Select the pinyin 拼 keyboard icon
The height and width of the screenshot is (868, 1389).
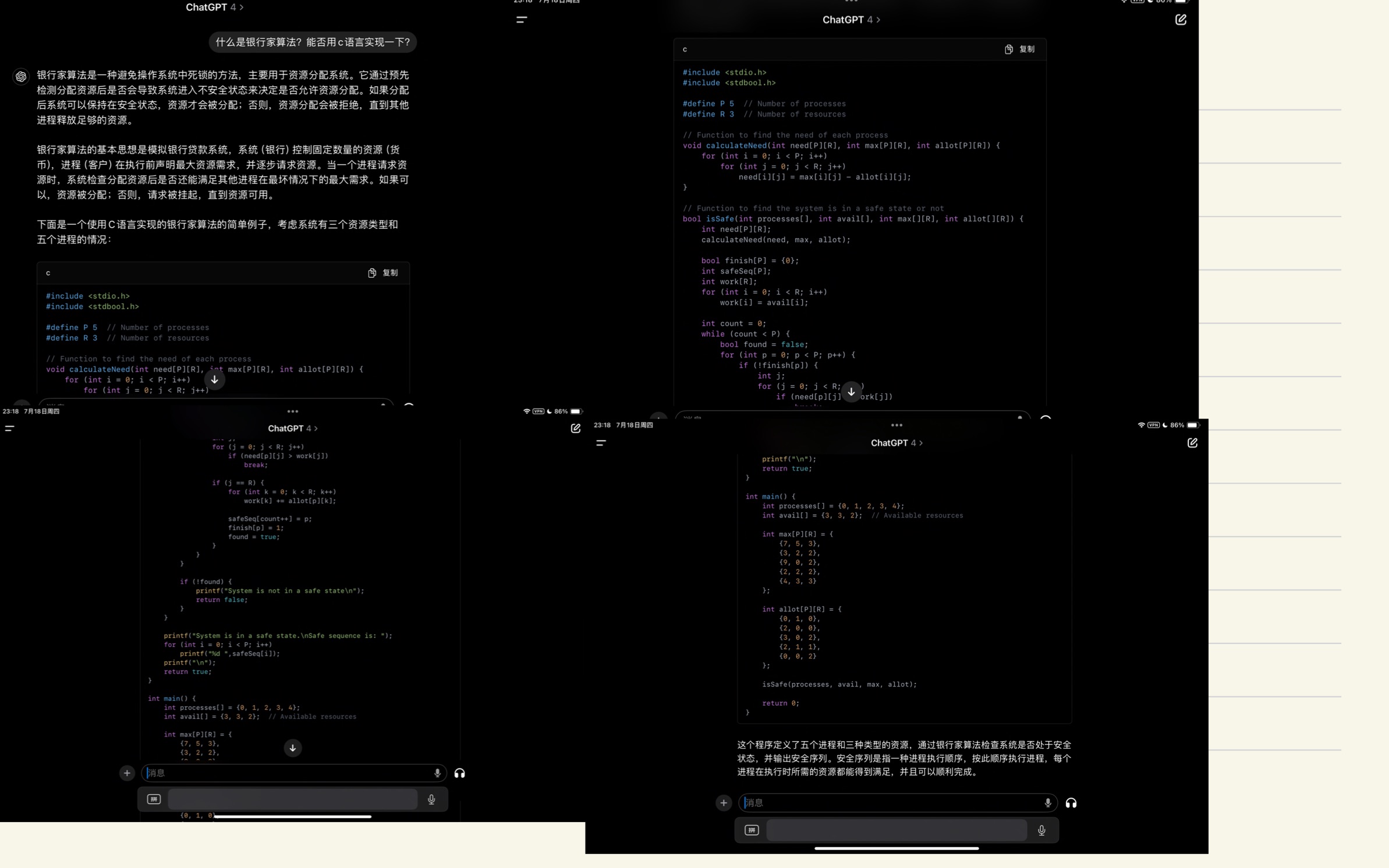tap(153, 799)
